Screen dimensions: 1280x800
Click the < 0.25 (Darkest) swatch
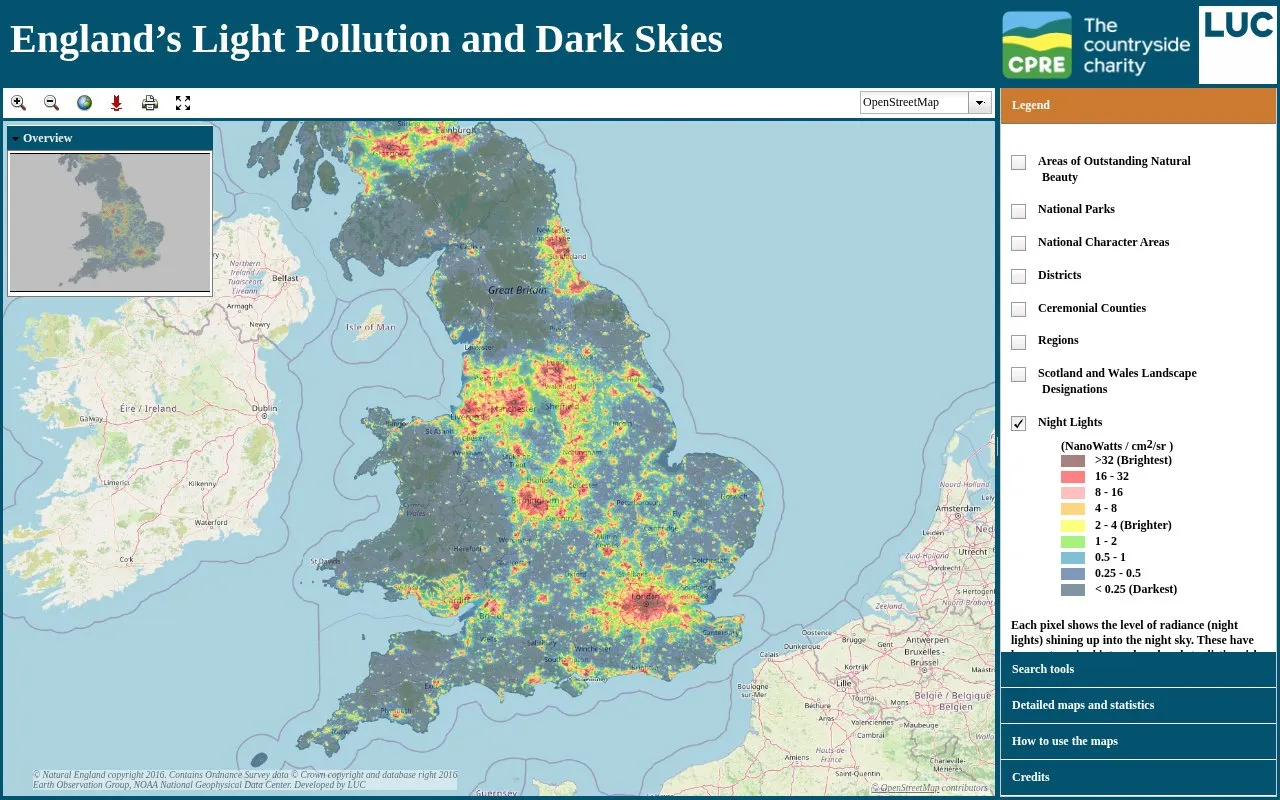pos(1073,590)
